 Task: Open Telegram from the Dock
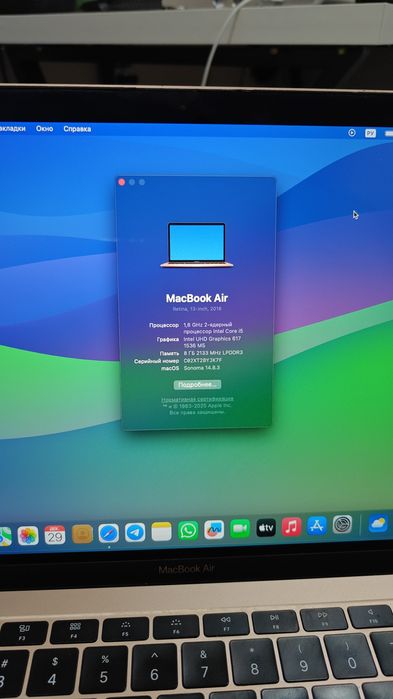[135, 532]
